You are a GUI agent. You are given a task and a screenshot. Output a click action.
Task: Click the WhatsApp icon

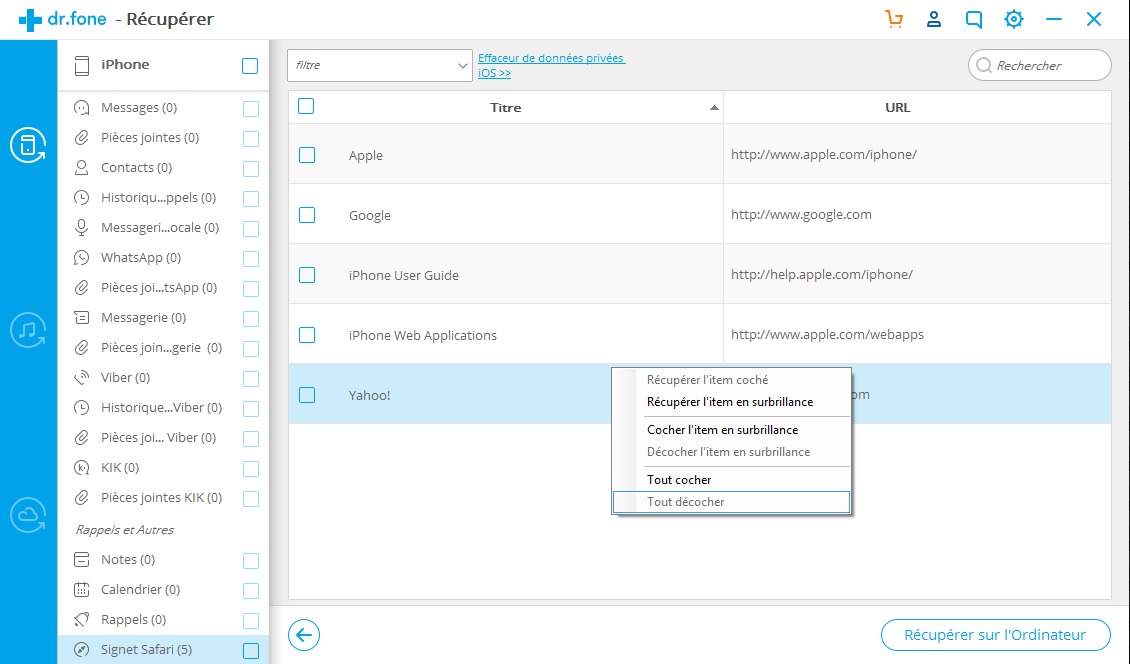click(81, 257)
